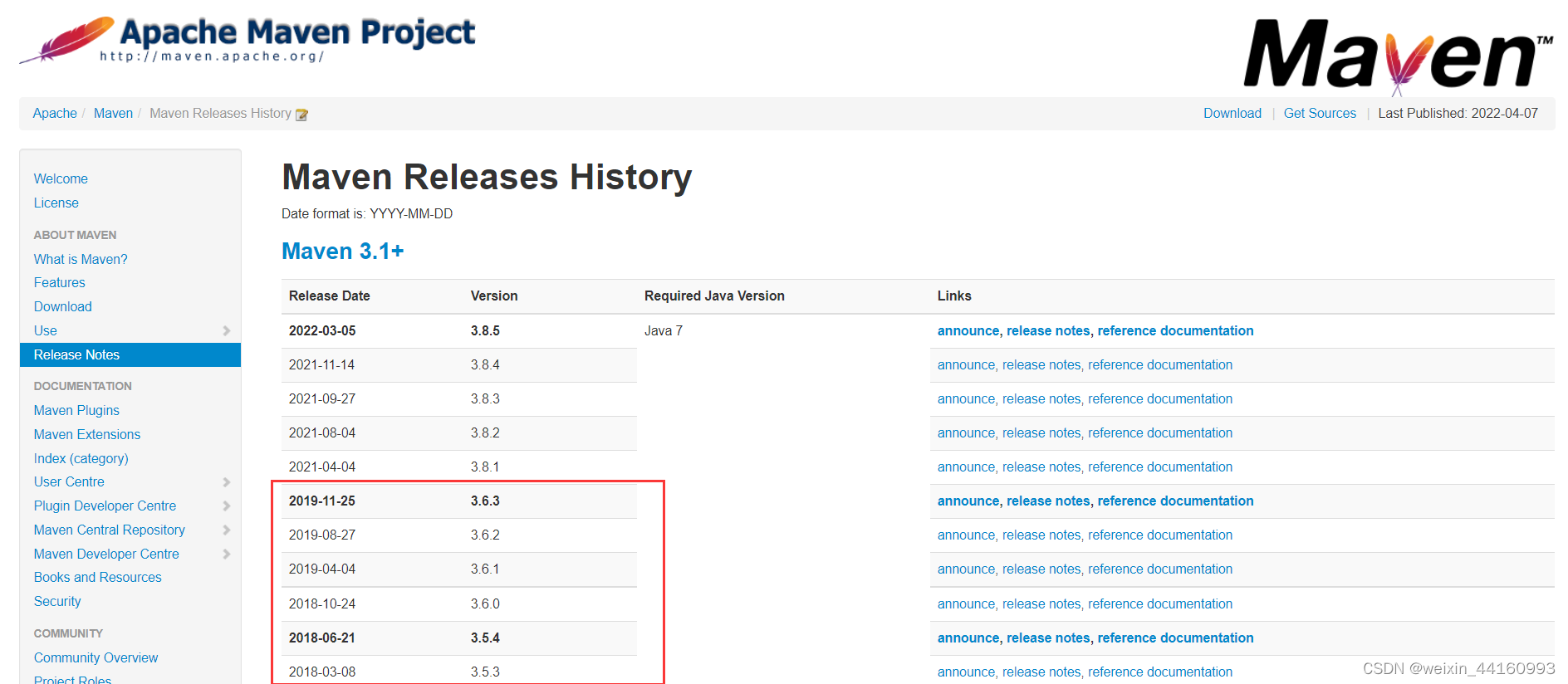Open the Maven breadcrumb link
The width and height of the screenshot is (1568, 684).
point(113,113)
